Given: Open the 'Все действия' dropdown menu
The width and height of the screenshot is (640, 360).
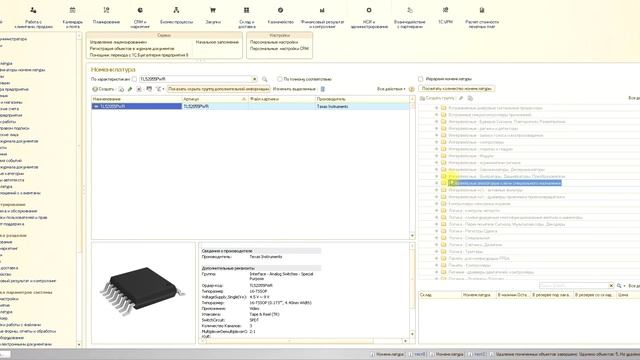Looking at the screenshot, I should (391, 89).
